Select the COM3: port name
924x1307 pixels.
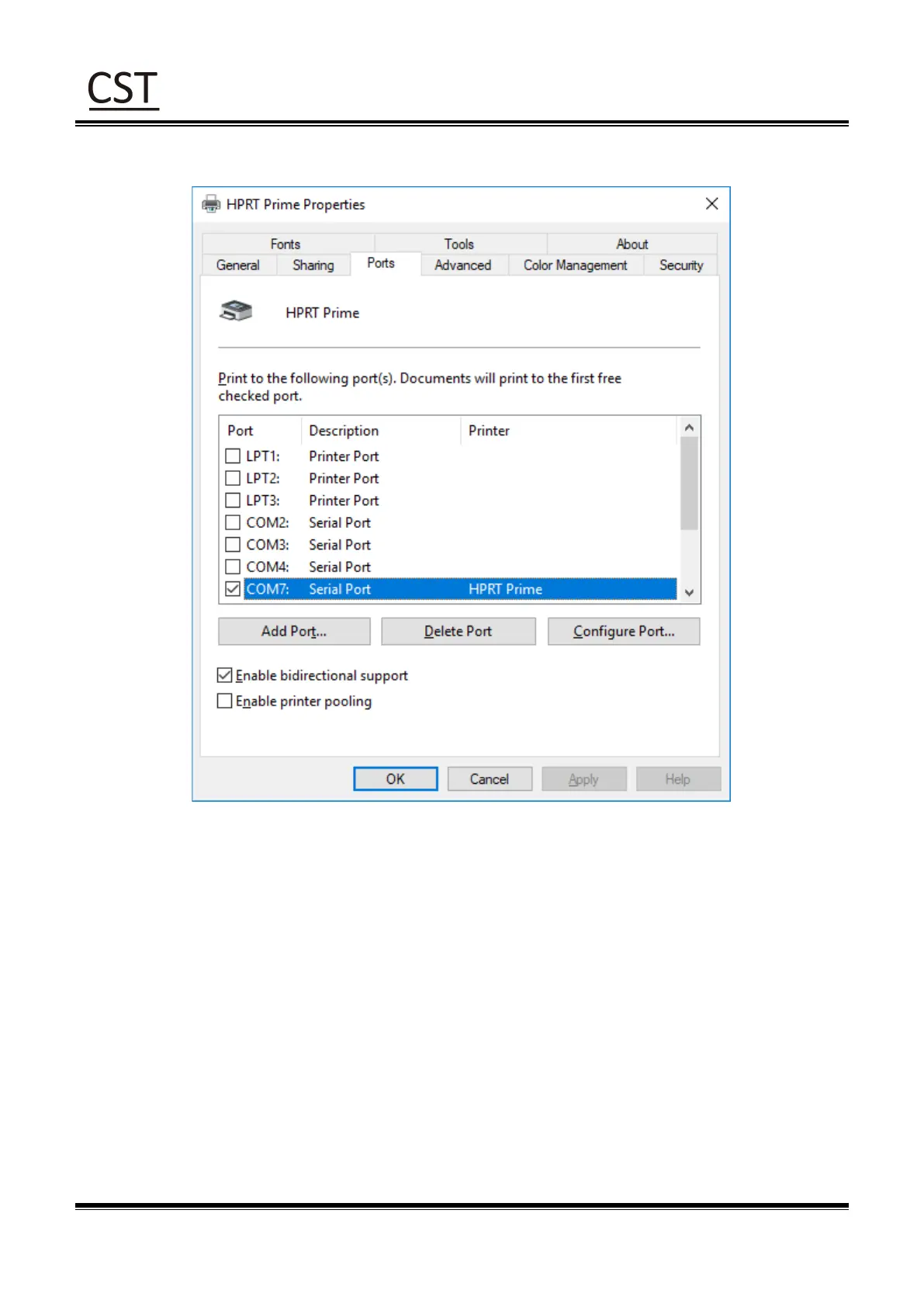click(x=268, y=545)
